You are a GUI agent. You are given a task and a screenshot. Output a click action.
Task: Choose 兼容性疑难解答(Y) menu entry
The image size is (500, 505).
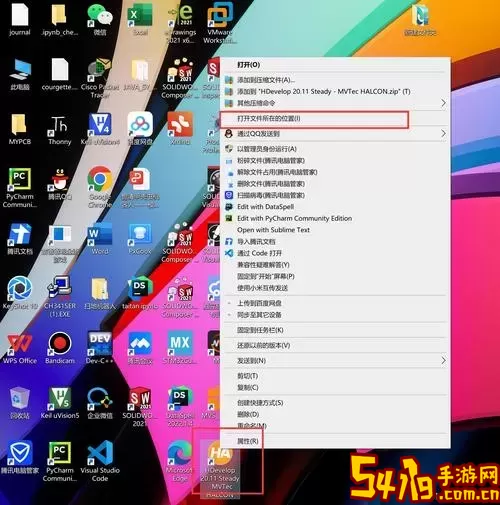pos(263,265)
